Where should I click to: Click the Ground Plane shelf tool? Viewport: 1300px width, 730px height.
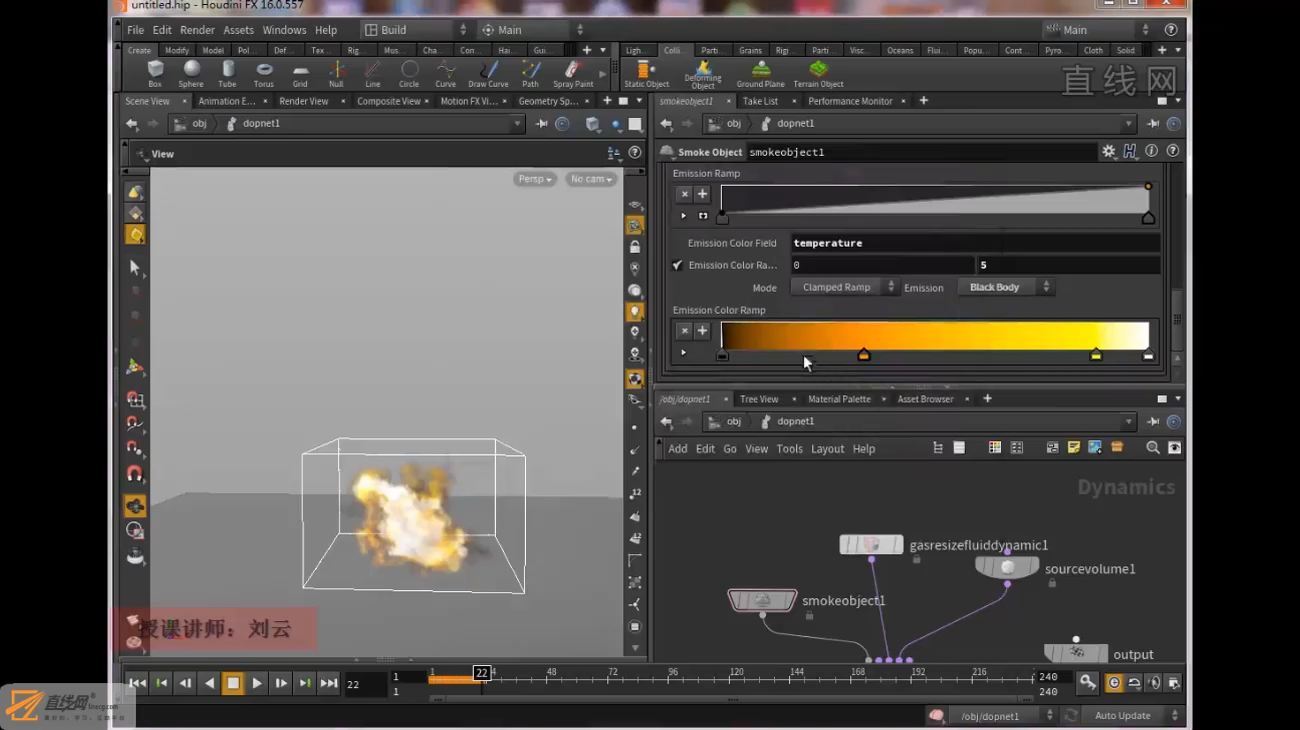pos(760,73)
